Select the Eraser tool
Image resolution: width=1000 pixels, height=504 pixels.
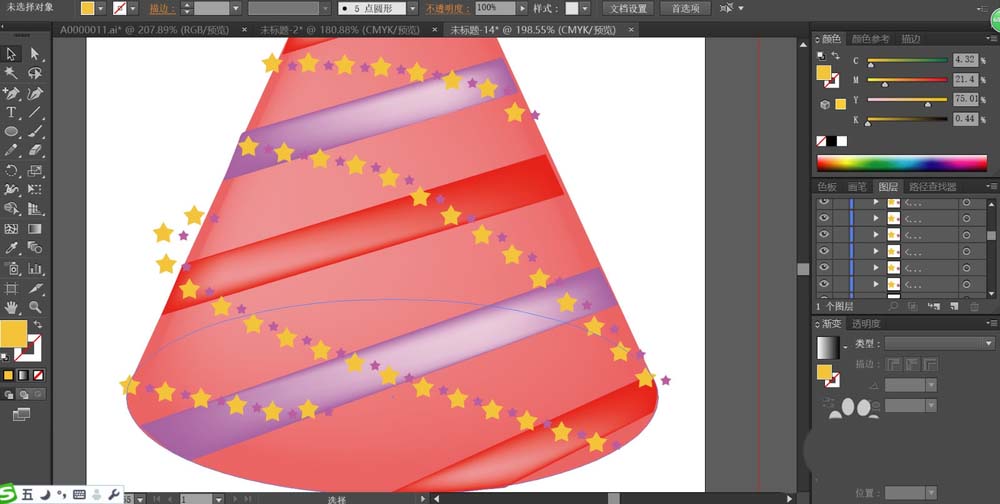pos(34,151)
